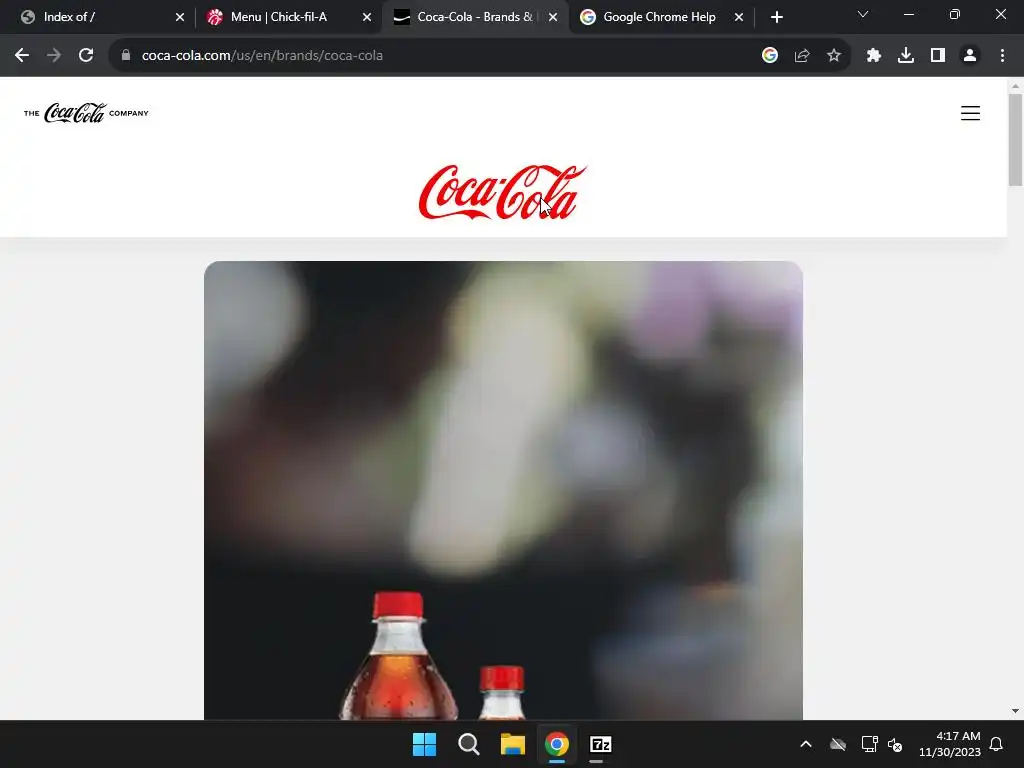Open the tab search dropdown
Screen dimensions: 1024x768
coord(863,14)
